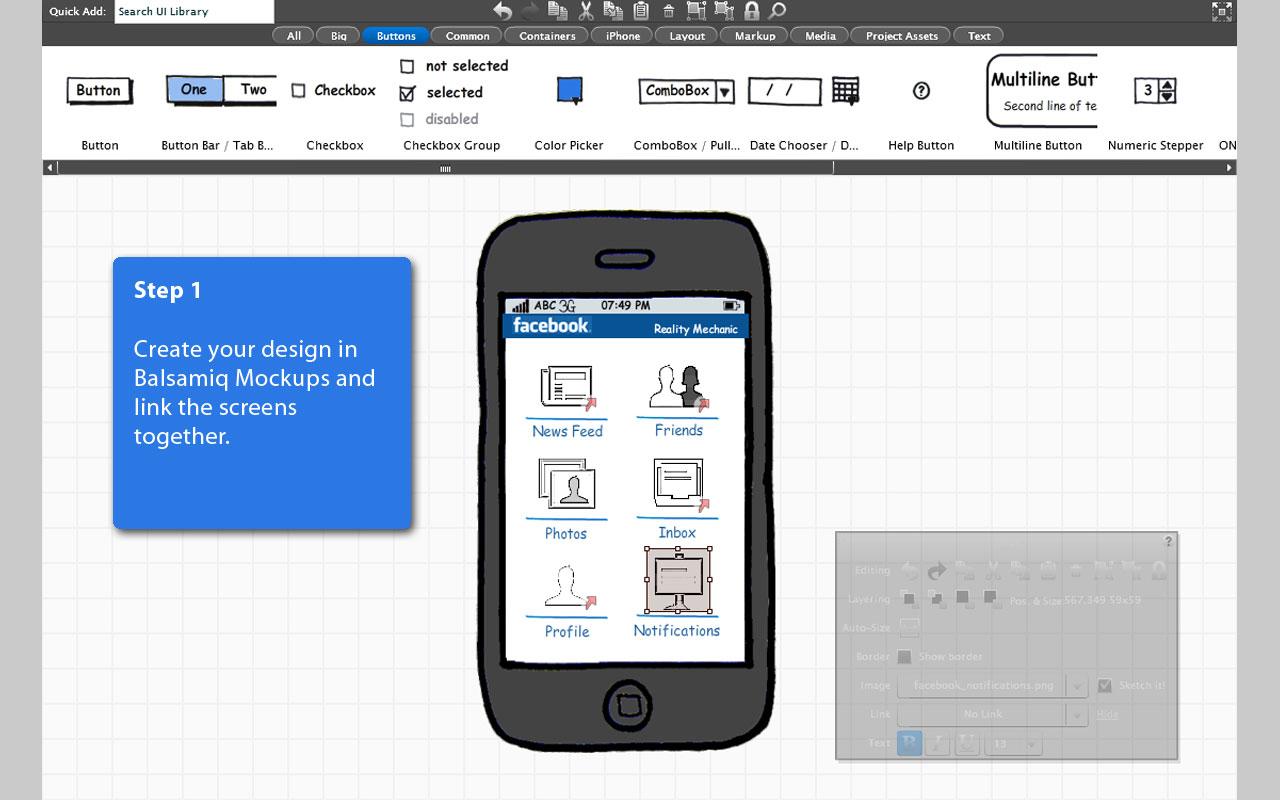The image size is (1280, 800).
Task: Click the Paste clipboard icon in the top toolbar
Action: [x=641, y=11]
